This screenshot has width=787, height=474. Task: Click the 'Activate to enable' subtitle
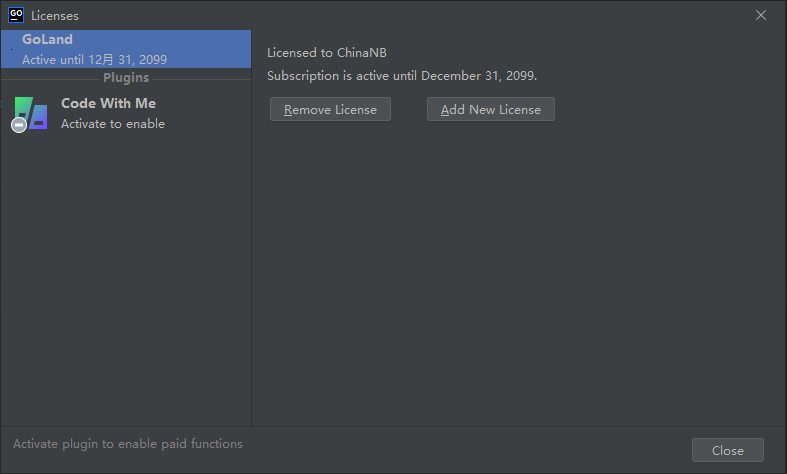113,124
